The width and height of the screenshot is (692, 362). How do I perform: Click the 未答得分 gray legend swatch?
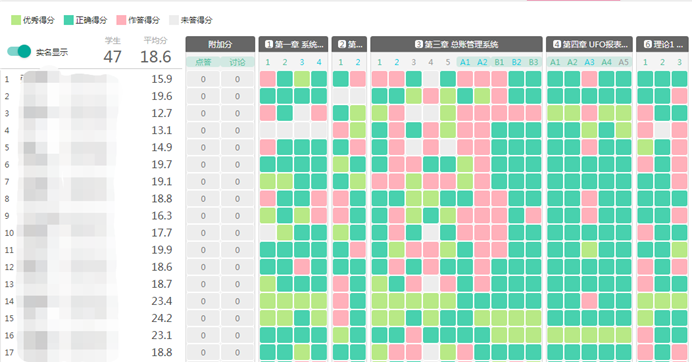coord(173,20)
